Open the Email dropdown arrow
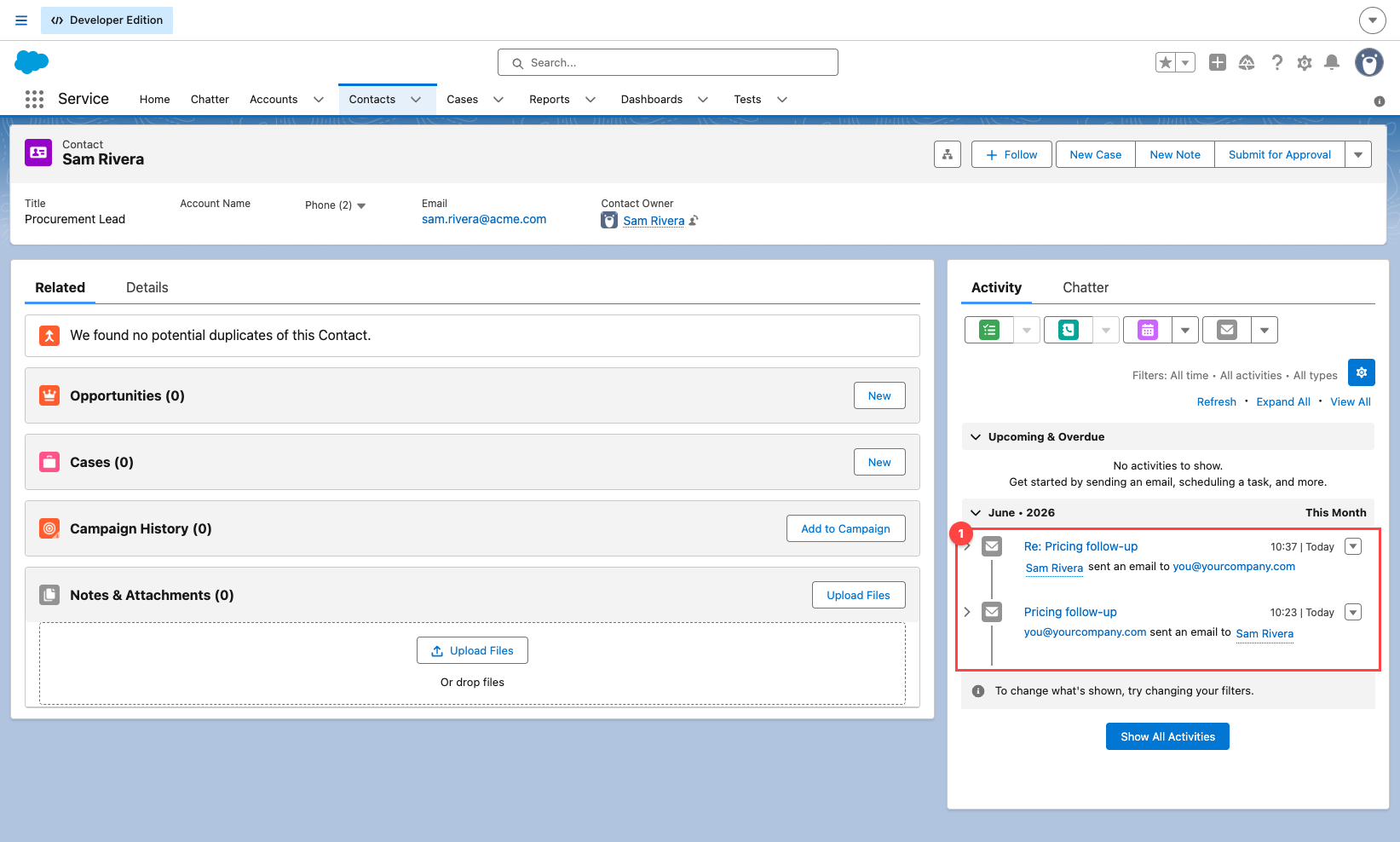The height and width of the screenshot is (842, 1400). (1265, 330)
